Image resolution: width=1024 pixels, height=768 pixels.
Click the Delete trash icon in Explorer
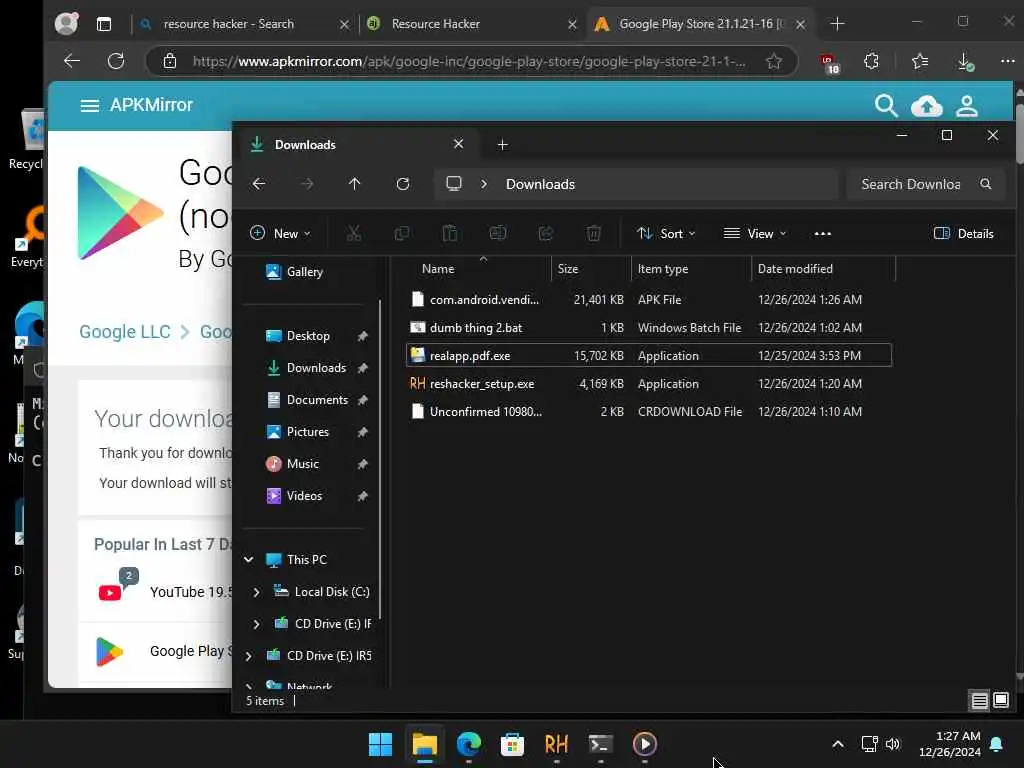pos(593,233)
